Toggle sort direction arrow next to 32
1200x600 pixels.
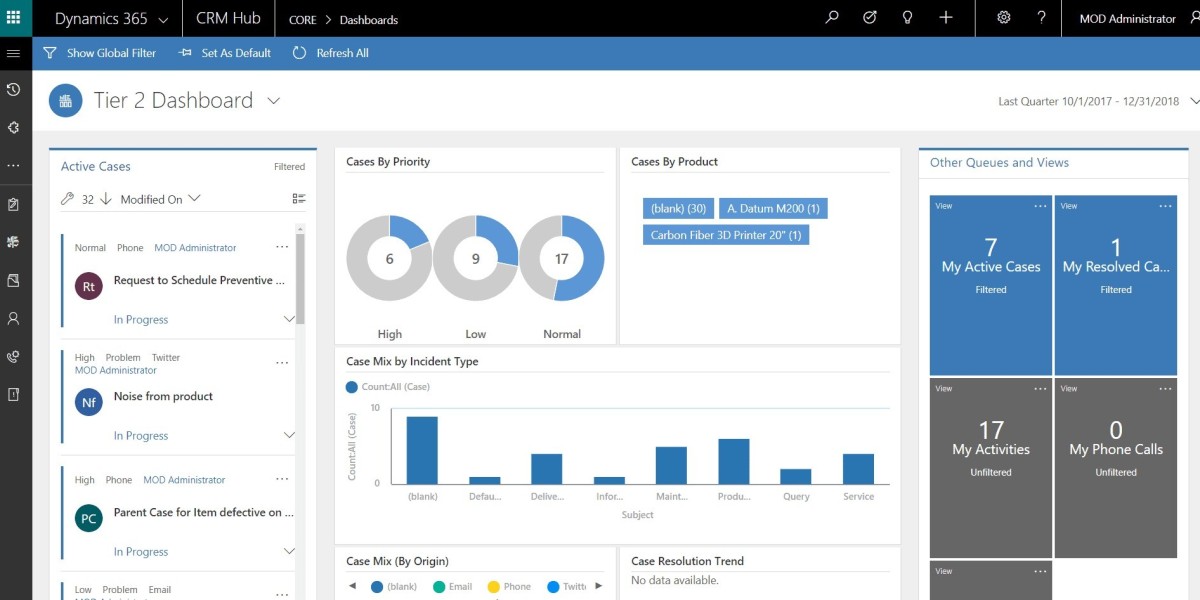[105, 199]
